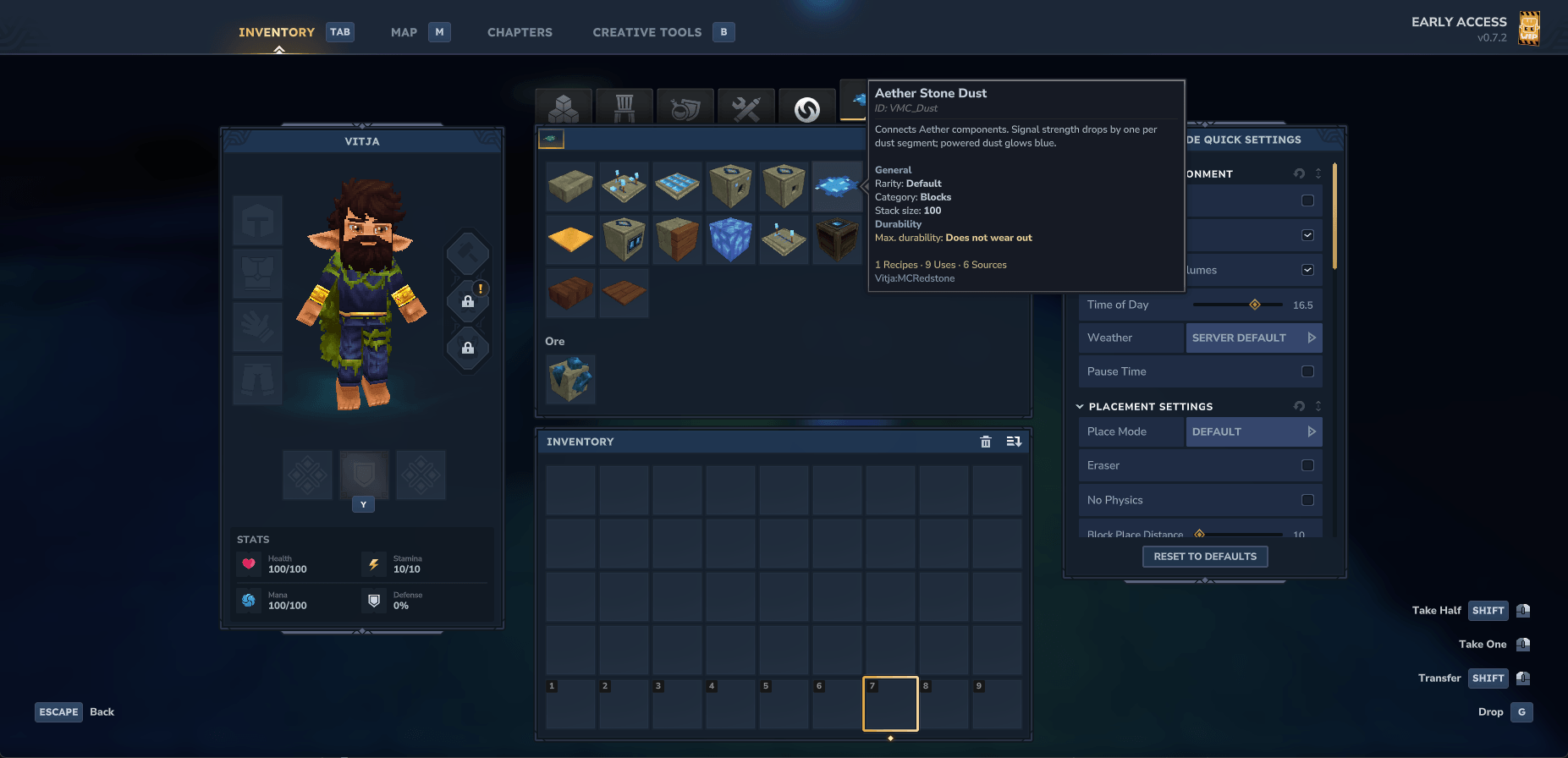This screenshot has height=758, width=1568.
Task: Adjust the Time of Day slider handle
Action: click(x=1255, y=305)
